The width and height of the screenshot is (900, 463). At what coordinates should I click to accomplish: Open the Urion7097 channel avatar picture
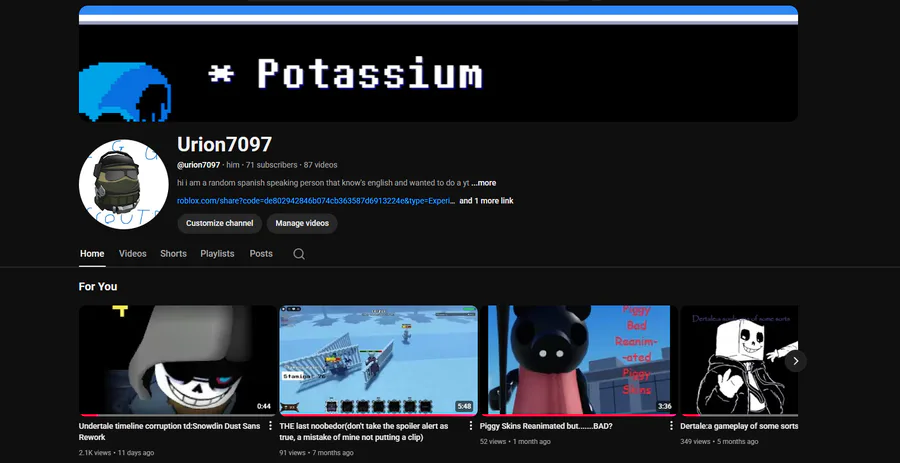pyautogui.click(x=123, y=184)
